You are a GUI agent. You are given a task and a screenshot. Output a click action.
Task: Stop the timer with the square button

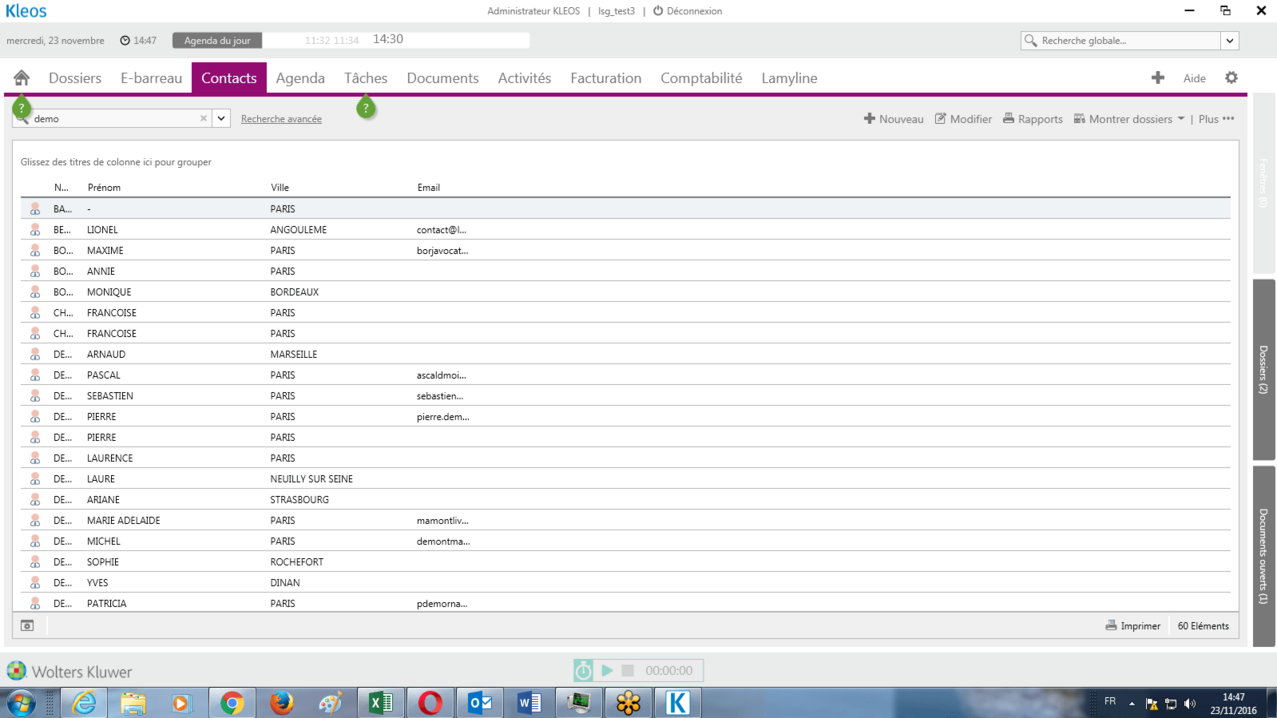[x=628, y=670]
